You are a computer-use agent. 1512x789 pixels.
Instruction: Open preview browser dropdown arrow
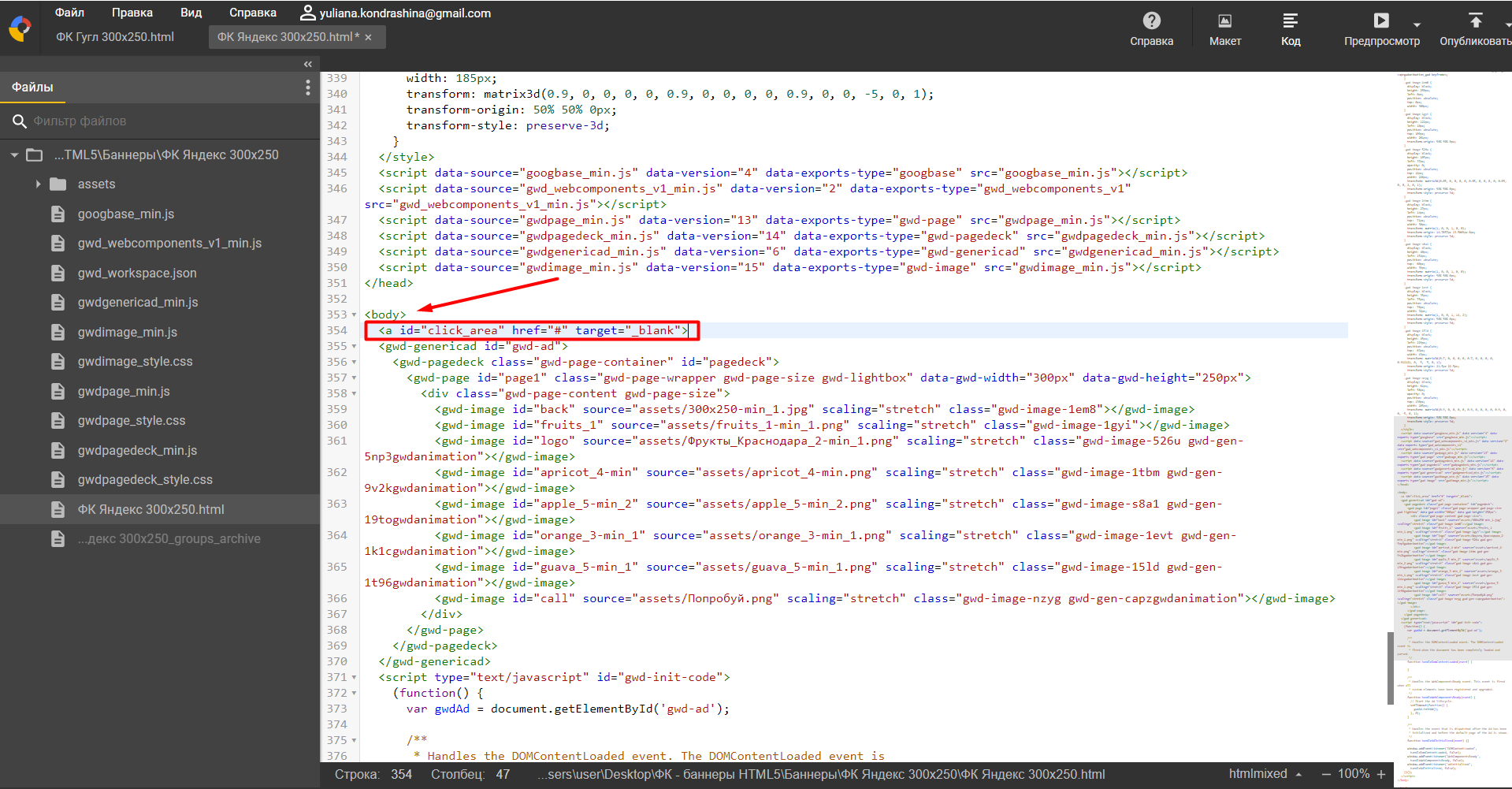1417,24
